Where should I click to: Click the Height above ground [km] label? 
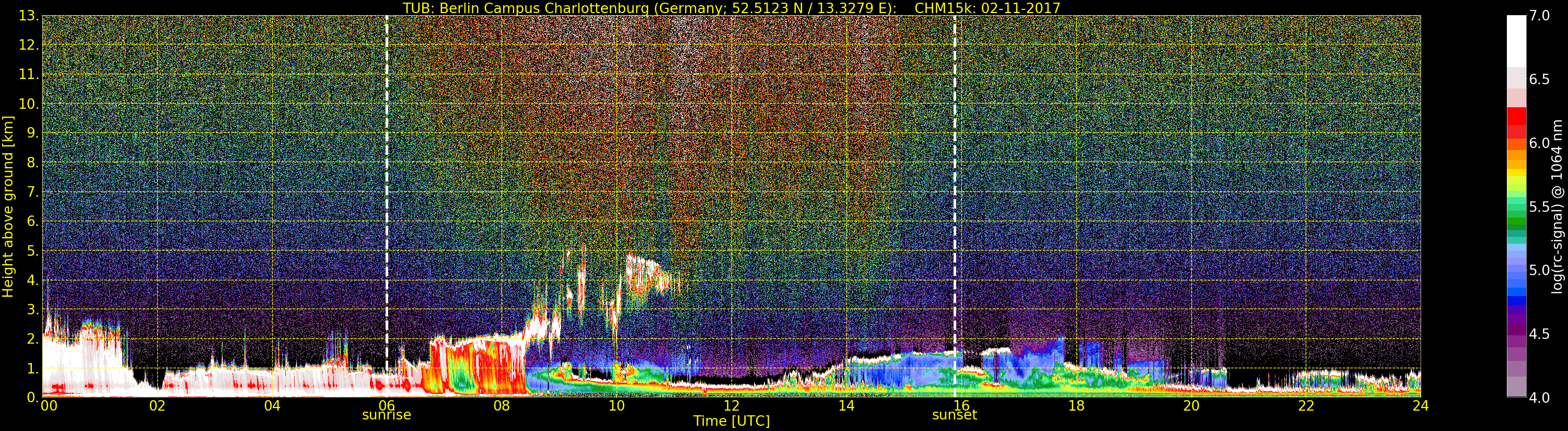coord(8,206)
